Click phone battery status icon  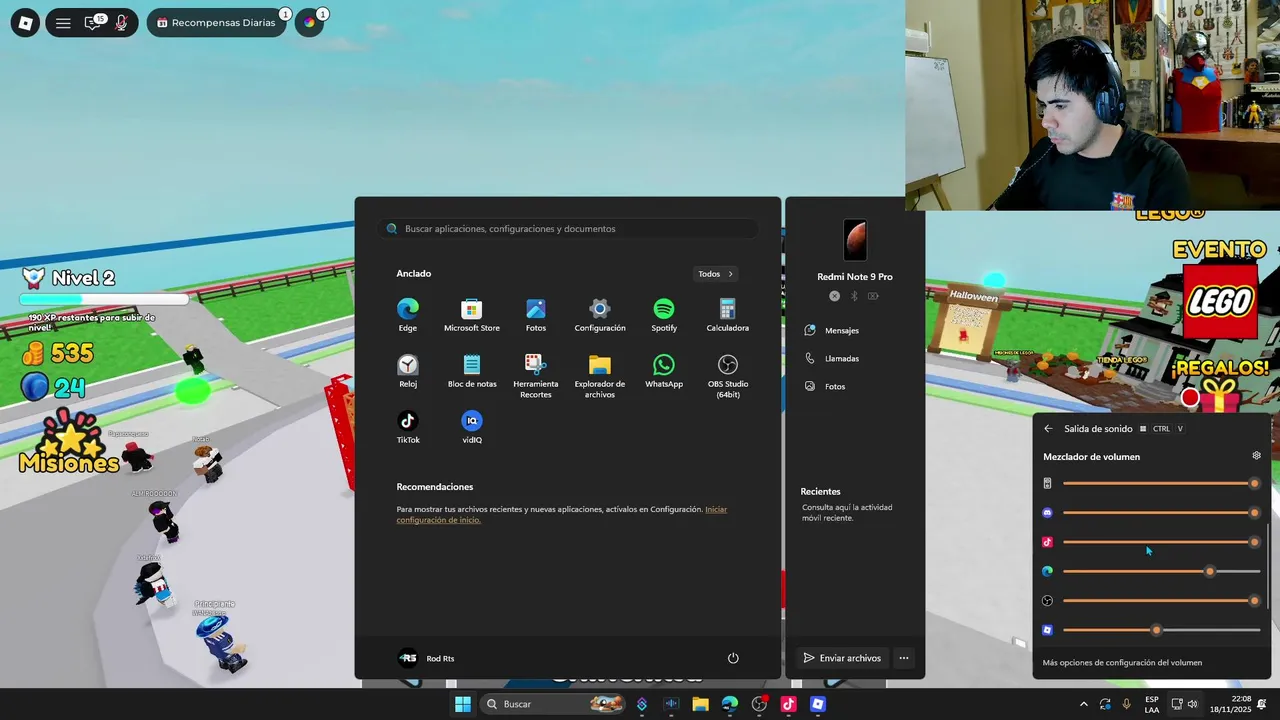point(873,296)
